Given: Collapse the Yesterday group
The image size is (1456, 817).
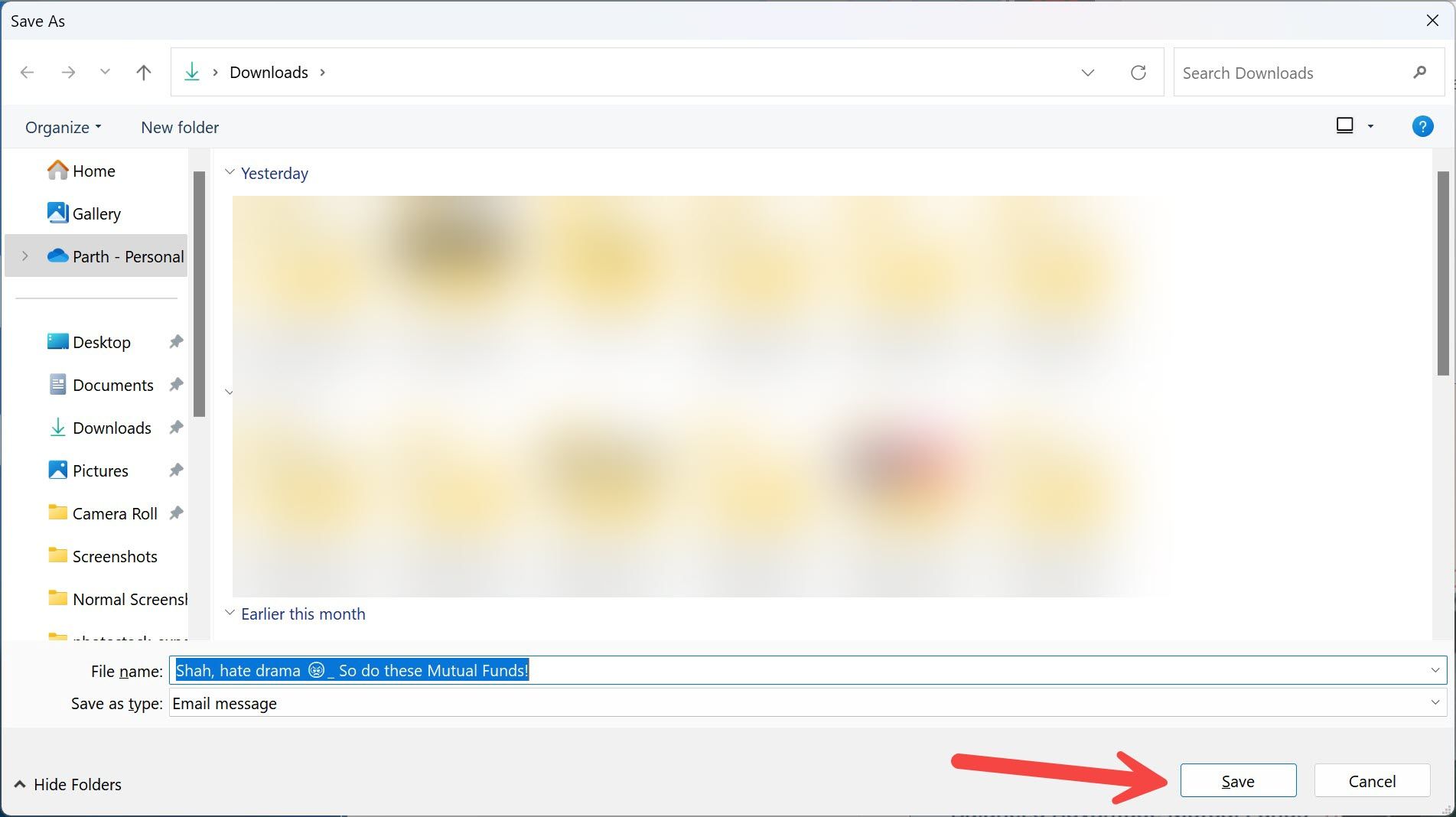Looking at the screenshot, I should (x=230, y=173).
